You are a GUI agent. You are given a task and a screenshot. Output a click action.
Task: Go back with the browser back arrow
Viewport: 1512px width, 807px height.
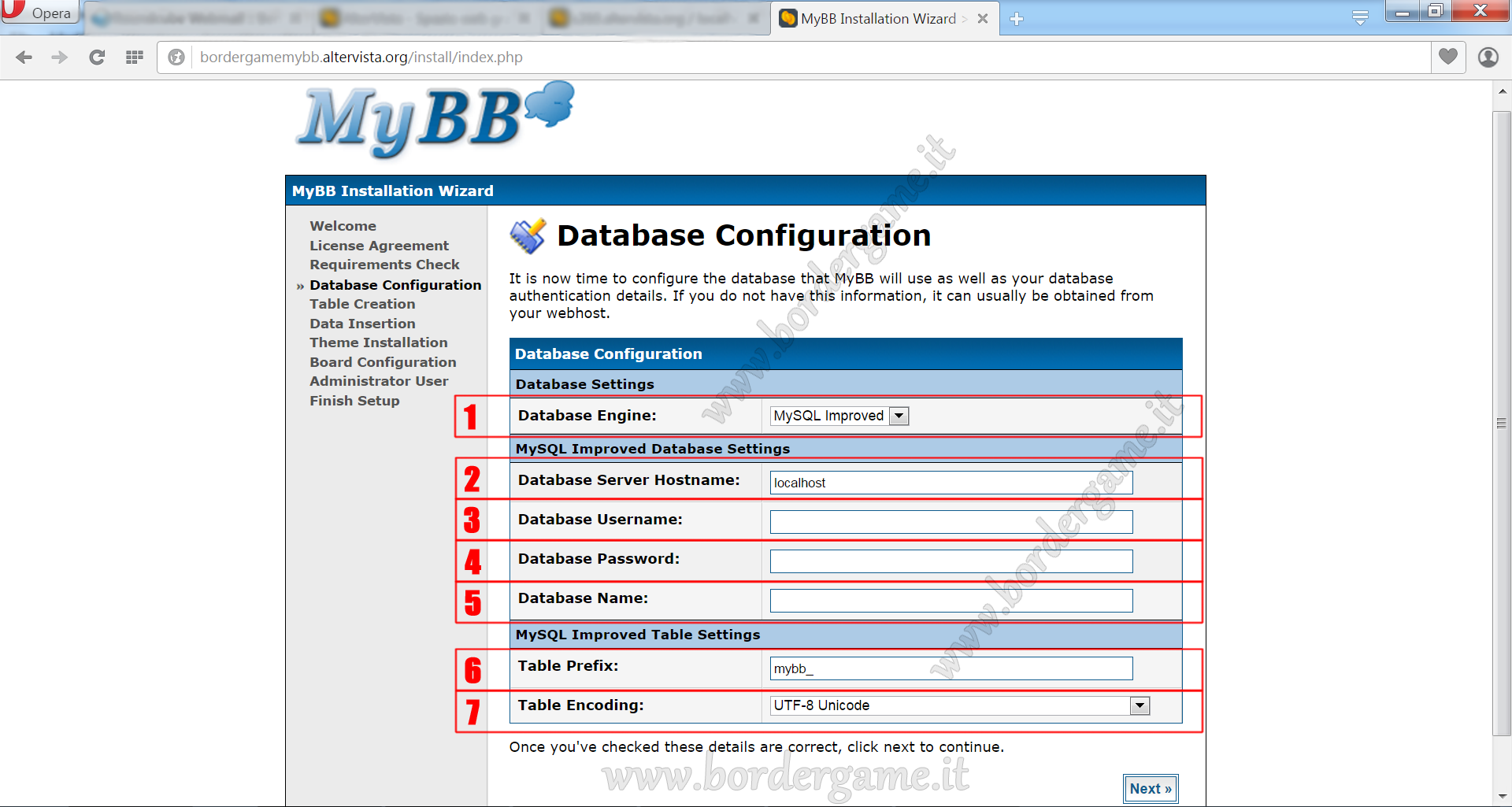[x=24, y=57]
